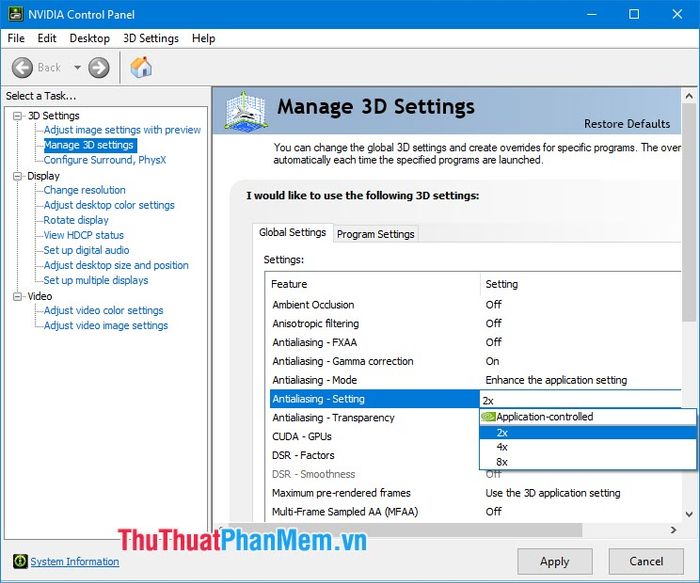Click the Feature column header
The width and height of the screenshot is (700, 583).
click(375, 284)
